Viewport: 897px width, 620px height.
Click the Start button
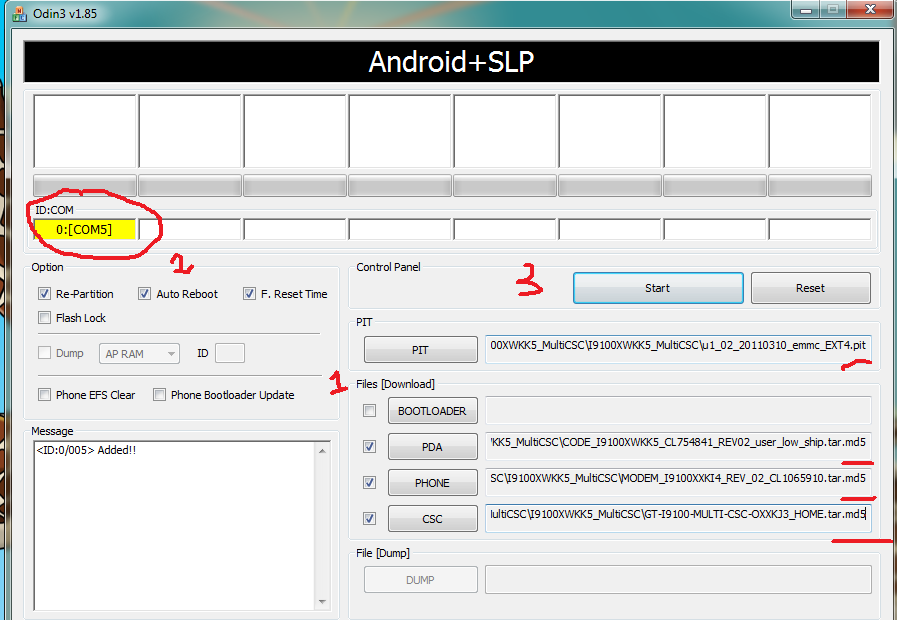click(658, 288)
